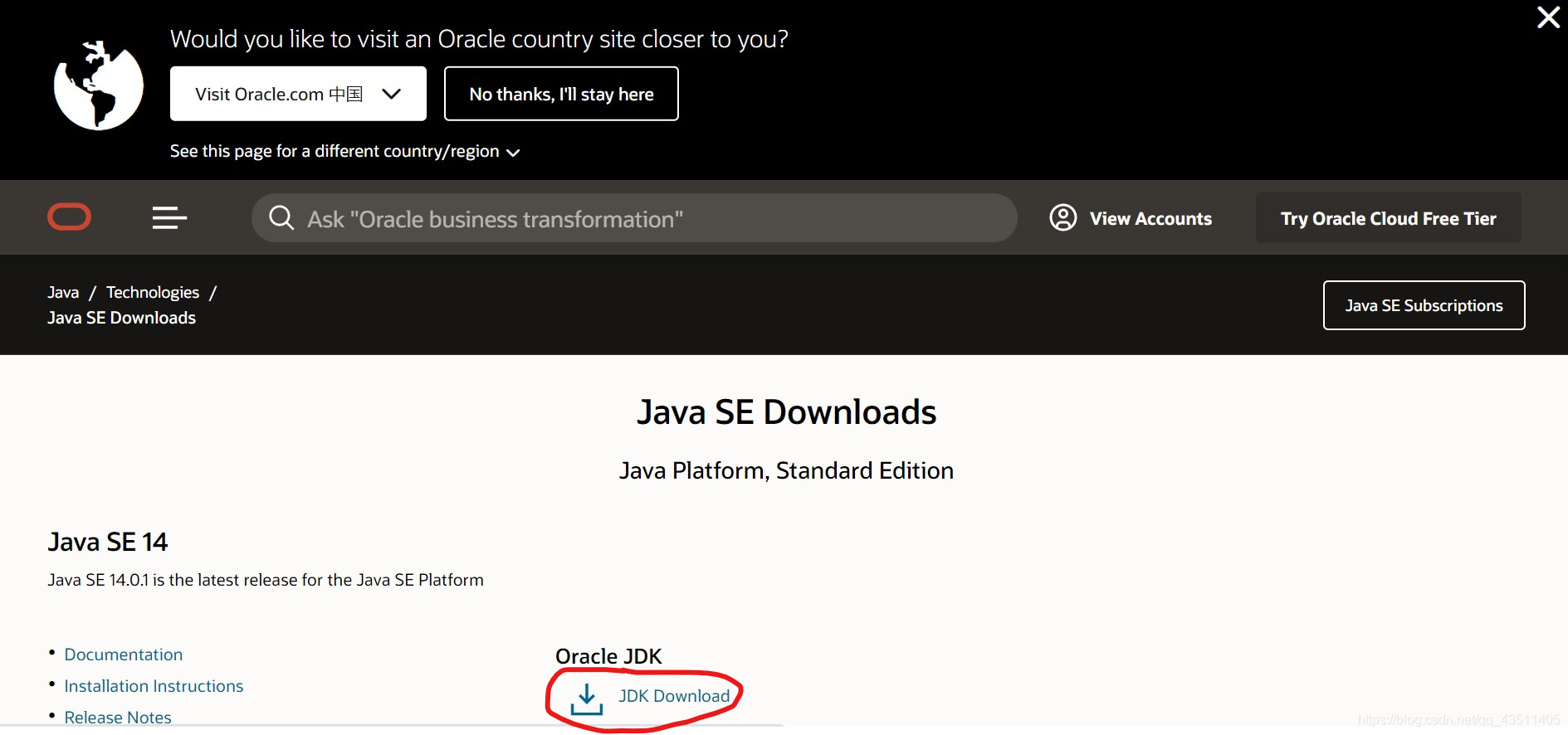Image resolution: width=1568 pixels, height=735 pixels.
Task: Open the hamburger navigation menu
Action: [x=169, y=218]
